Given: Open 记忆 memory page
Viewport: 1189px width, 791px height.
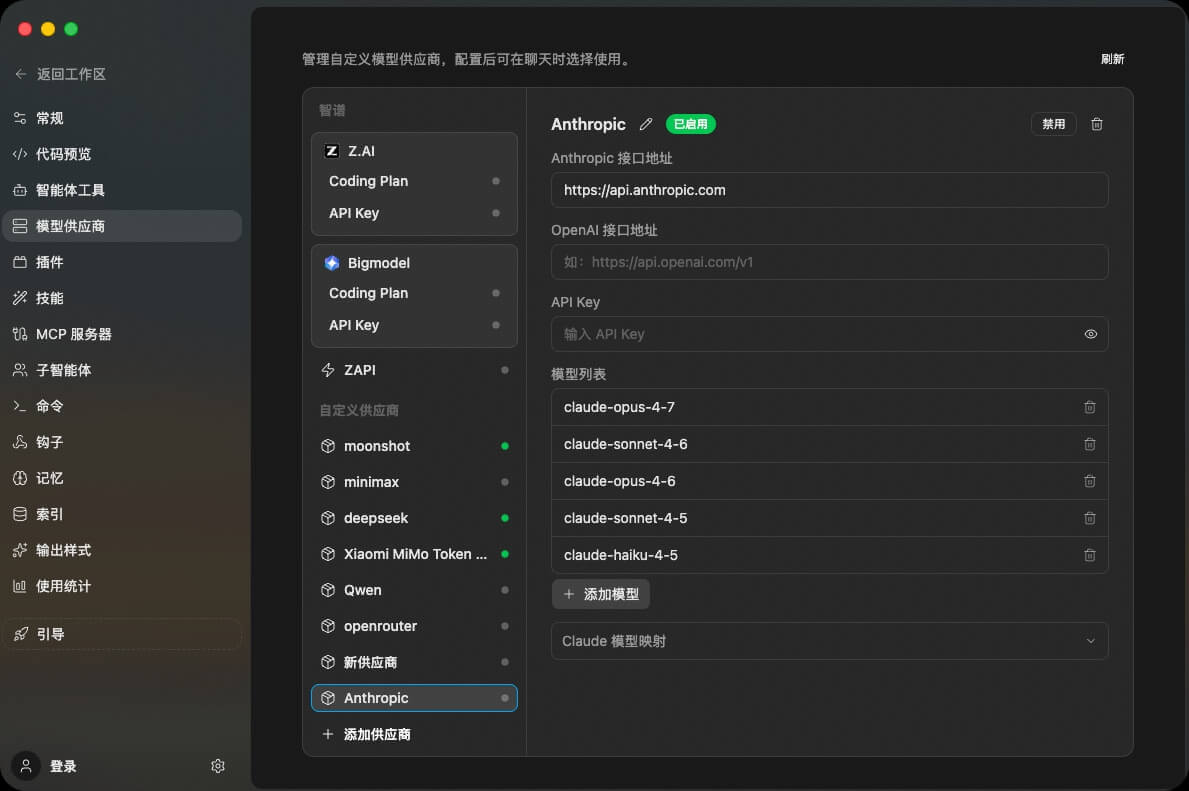Looking at the screenshot, I should [x=122, y=479].
